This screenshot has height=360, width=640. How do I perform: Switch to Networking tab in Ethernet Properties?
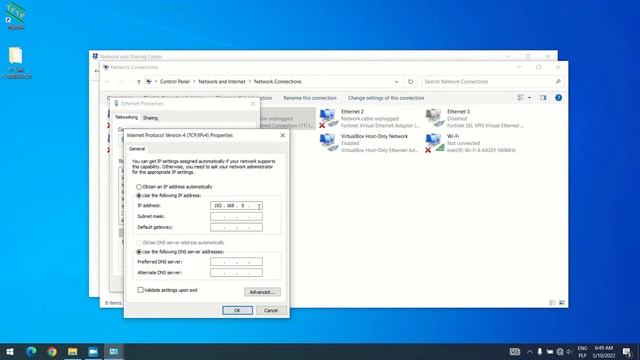[126, 117]
